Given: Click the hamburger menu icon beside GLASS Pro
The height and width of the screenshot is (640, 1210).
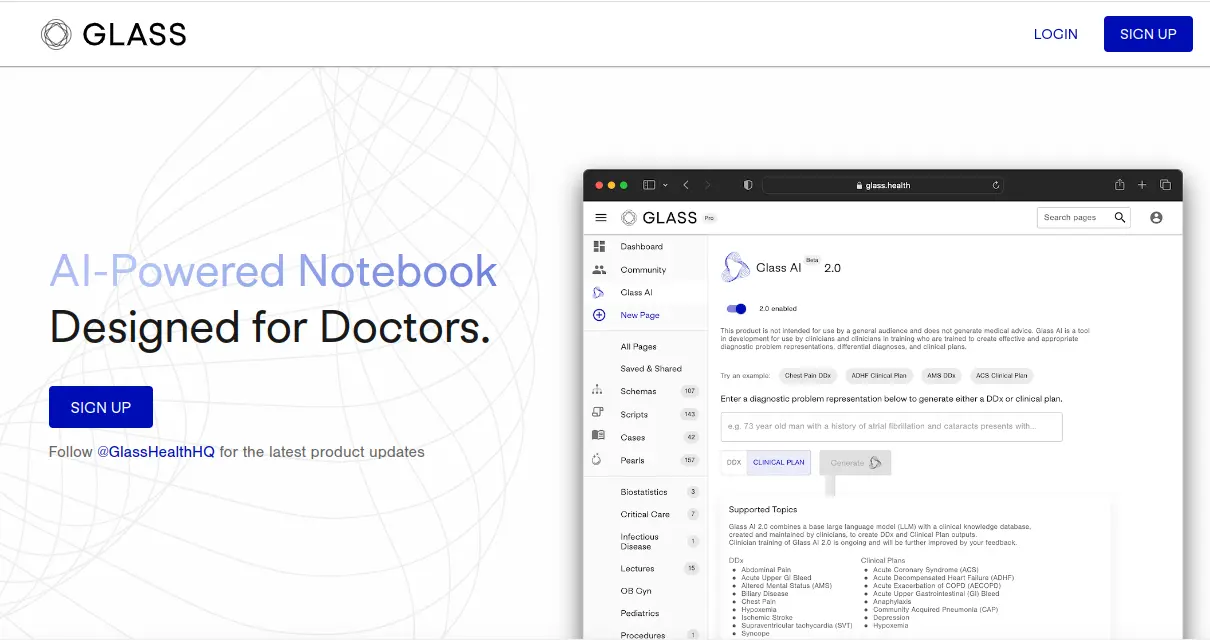Looking at the screenshot, I should coord(600,218).
